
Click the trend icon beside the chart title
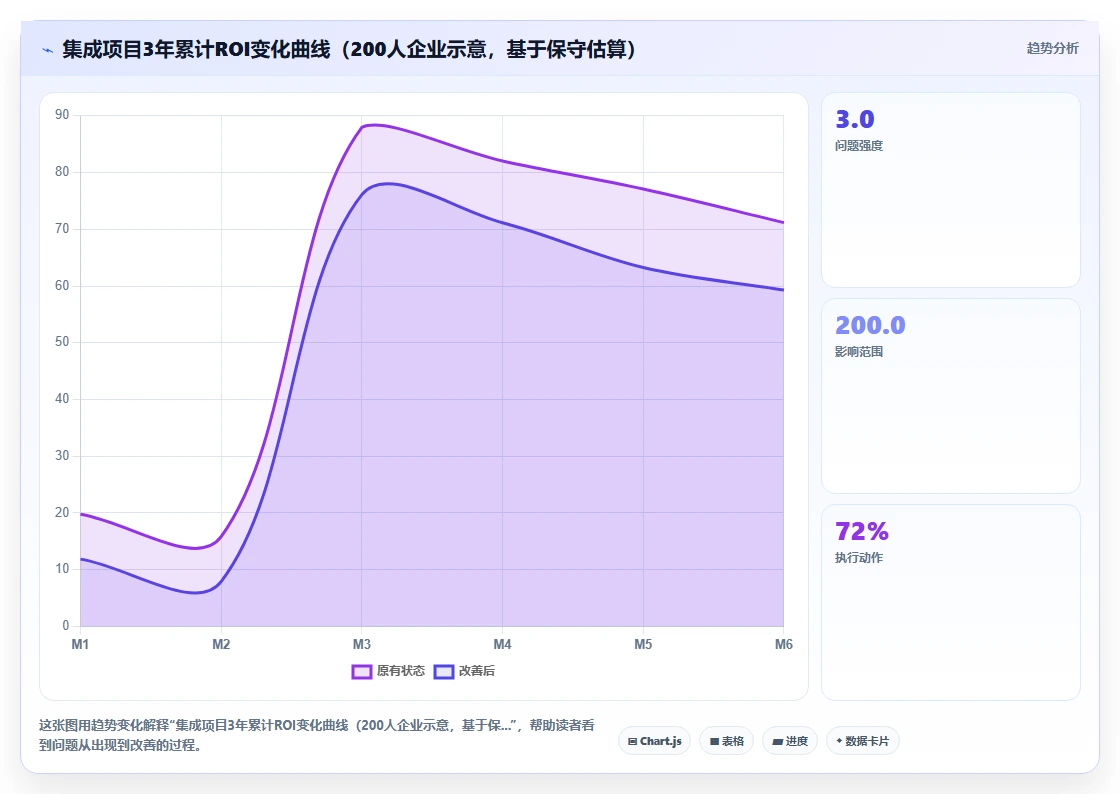48,50
